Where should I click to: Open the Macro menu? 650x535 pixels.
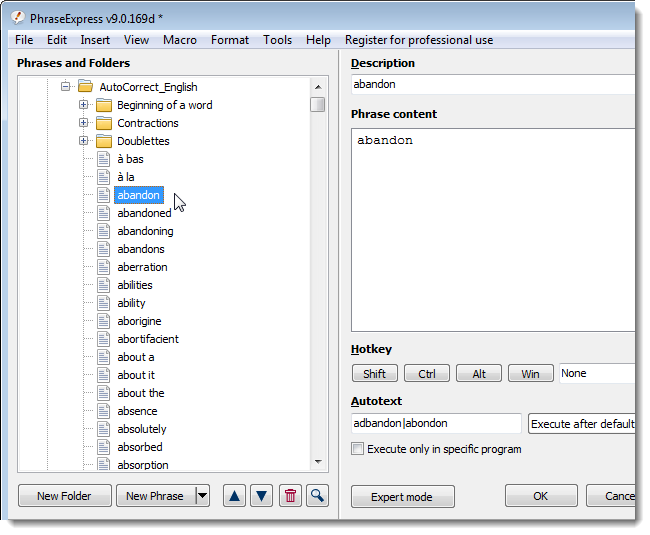click(x=180, y=40)
